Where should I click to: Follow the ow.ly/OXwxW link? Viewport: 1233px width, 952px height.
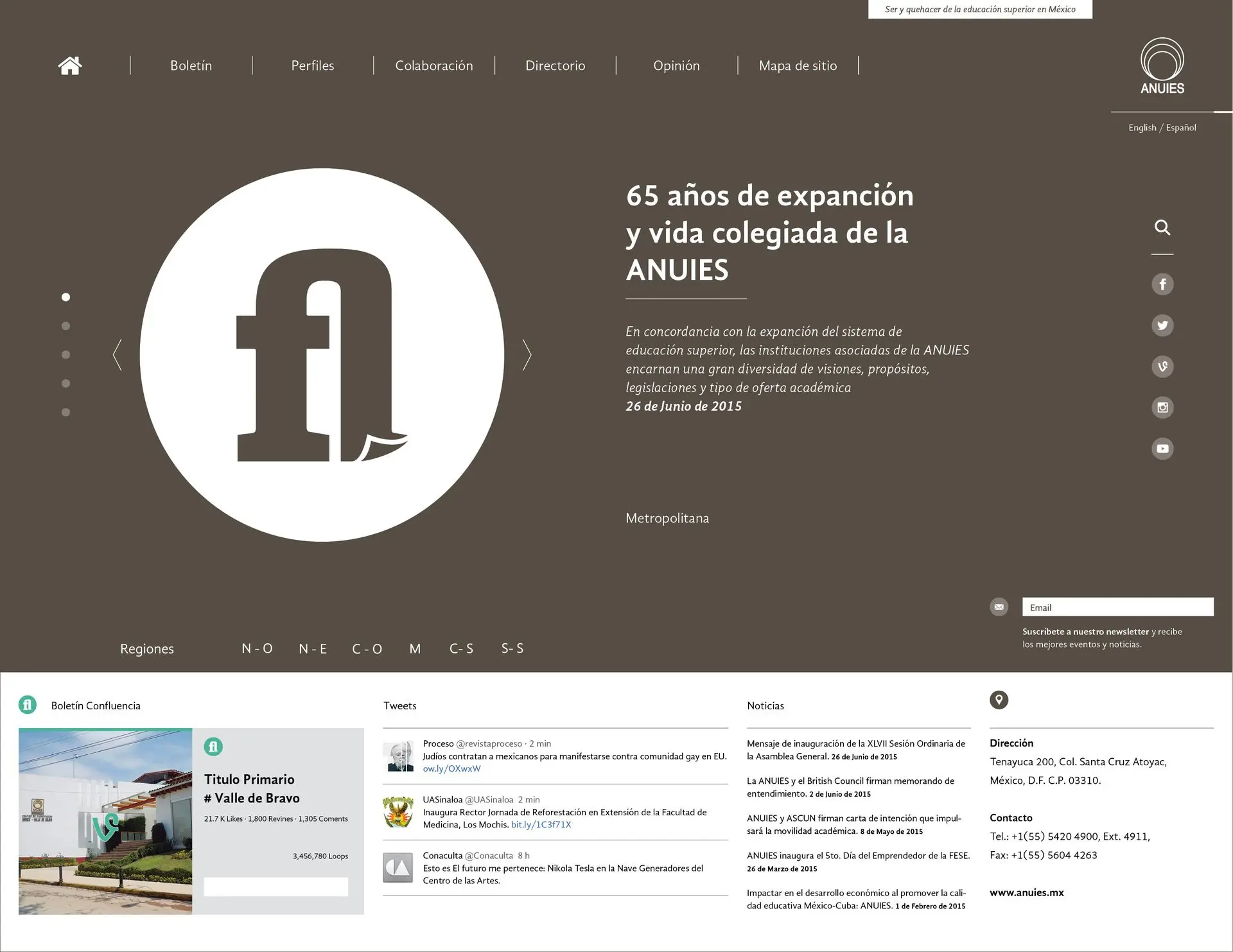click(451, 768)
